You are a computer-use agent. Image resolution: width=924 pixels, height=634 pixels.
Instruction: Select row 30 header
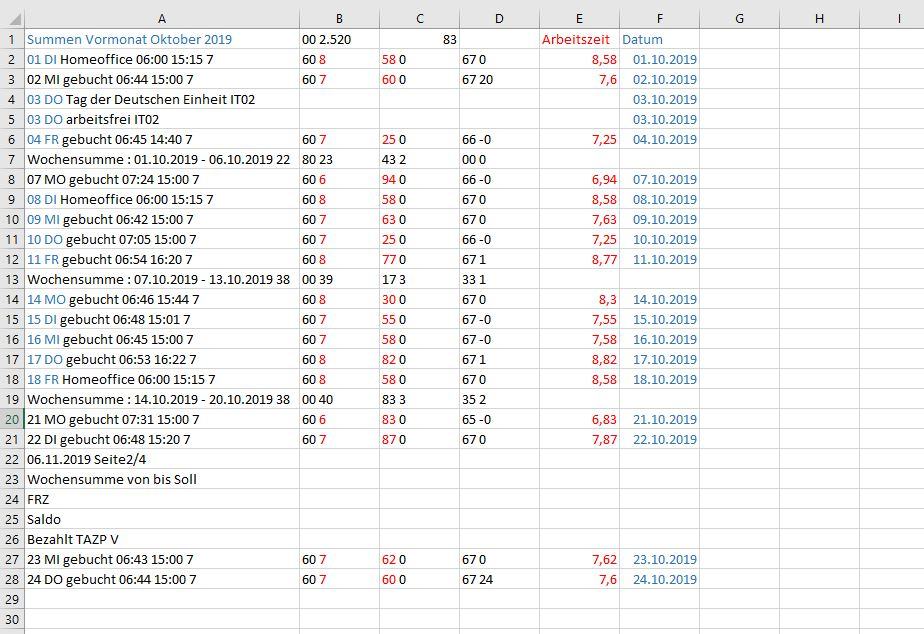(12, 619)
